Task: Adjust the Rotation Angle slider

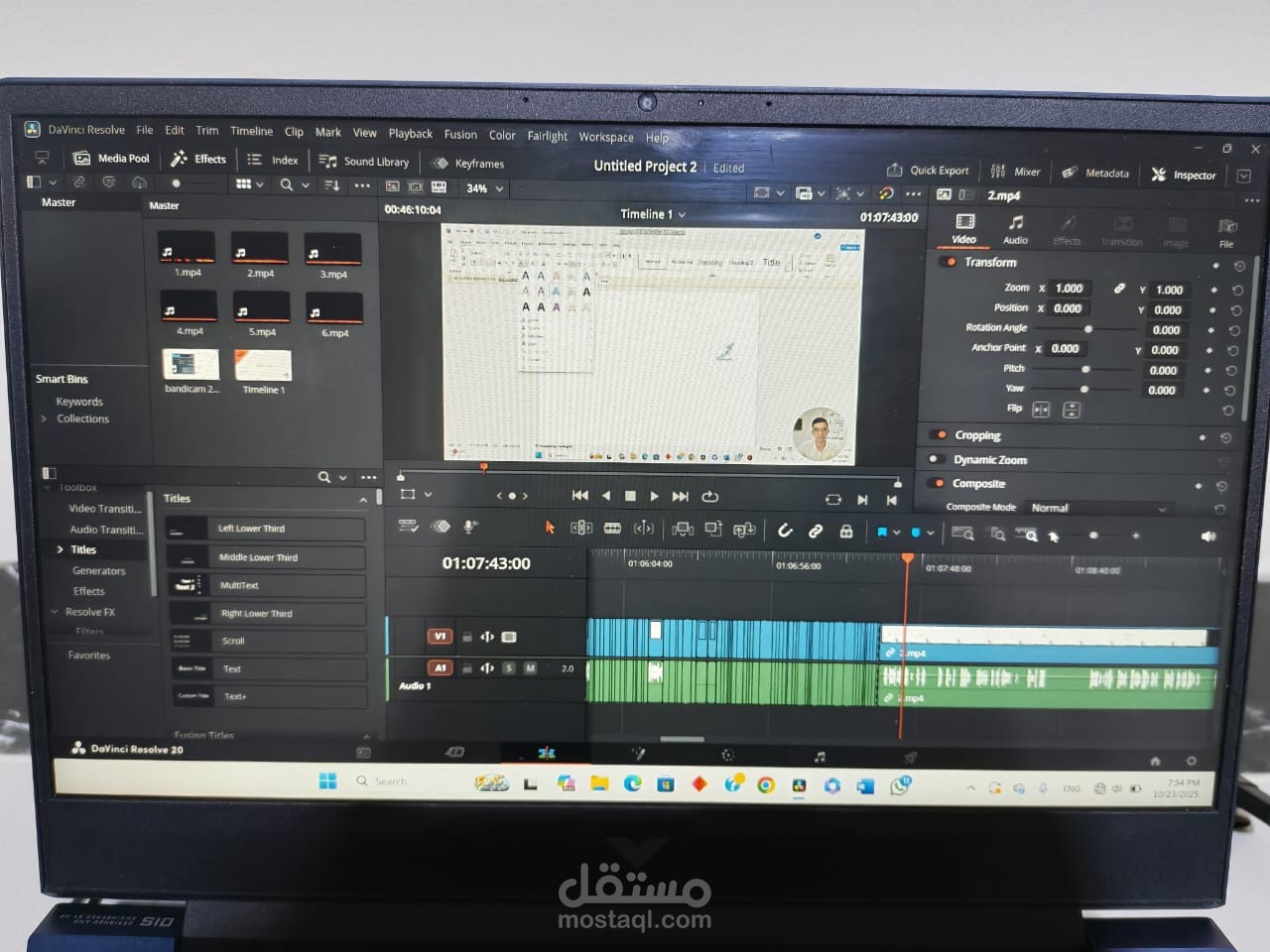Action: click(x=1088, y=329)
